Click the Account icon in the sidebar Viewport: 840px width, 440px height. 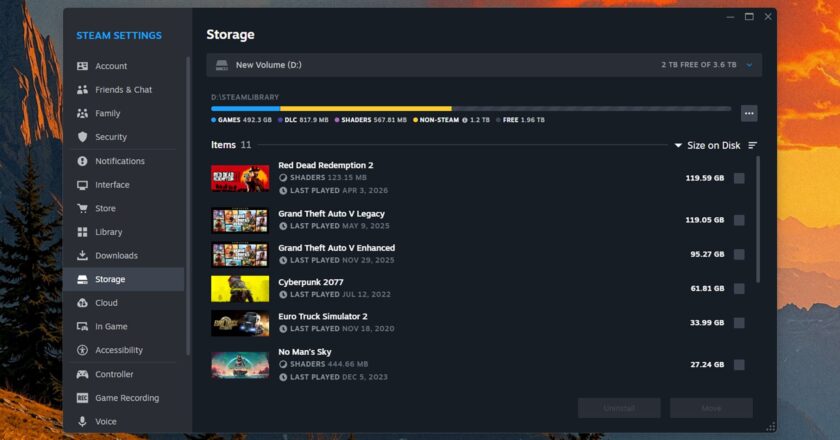(x=82, y=66)
